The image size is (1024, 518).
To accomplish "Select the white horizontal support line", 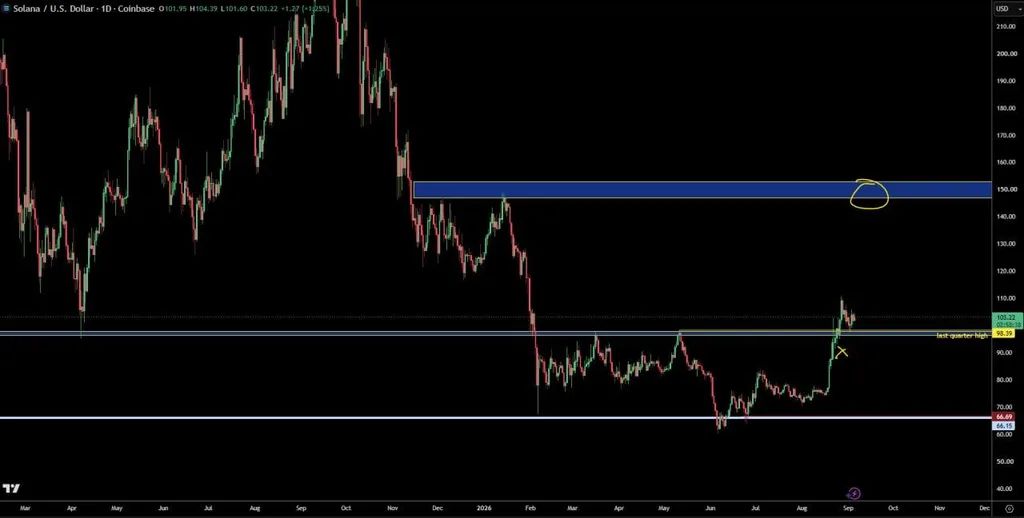I will point(496,417).
